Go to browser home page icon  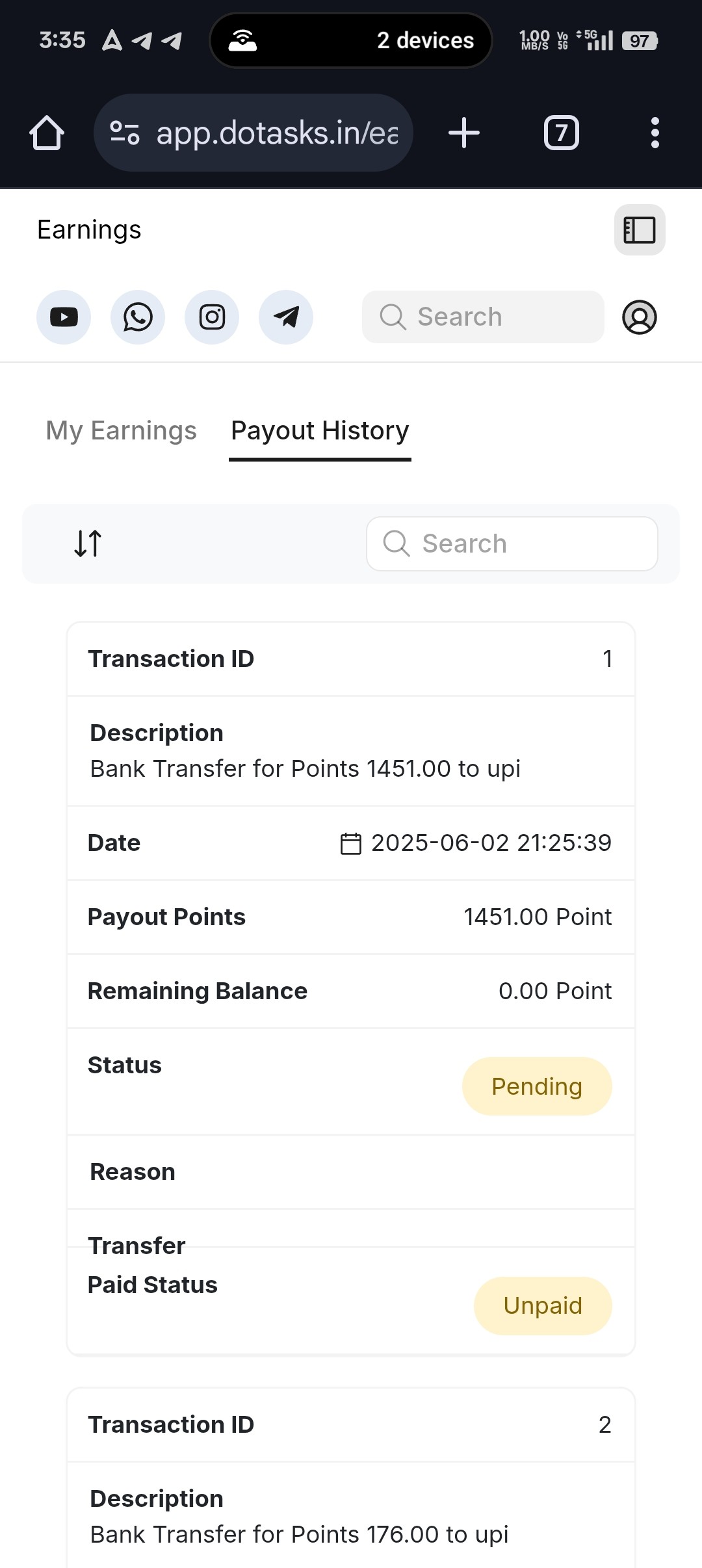47,133
